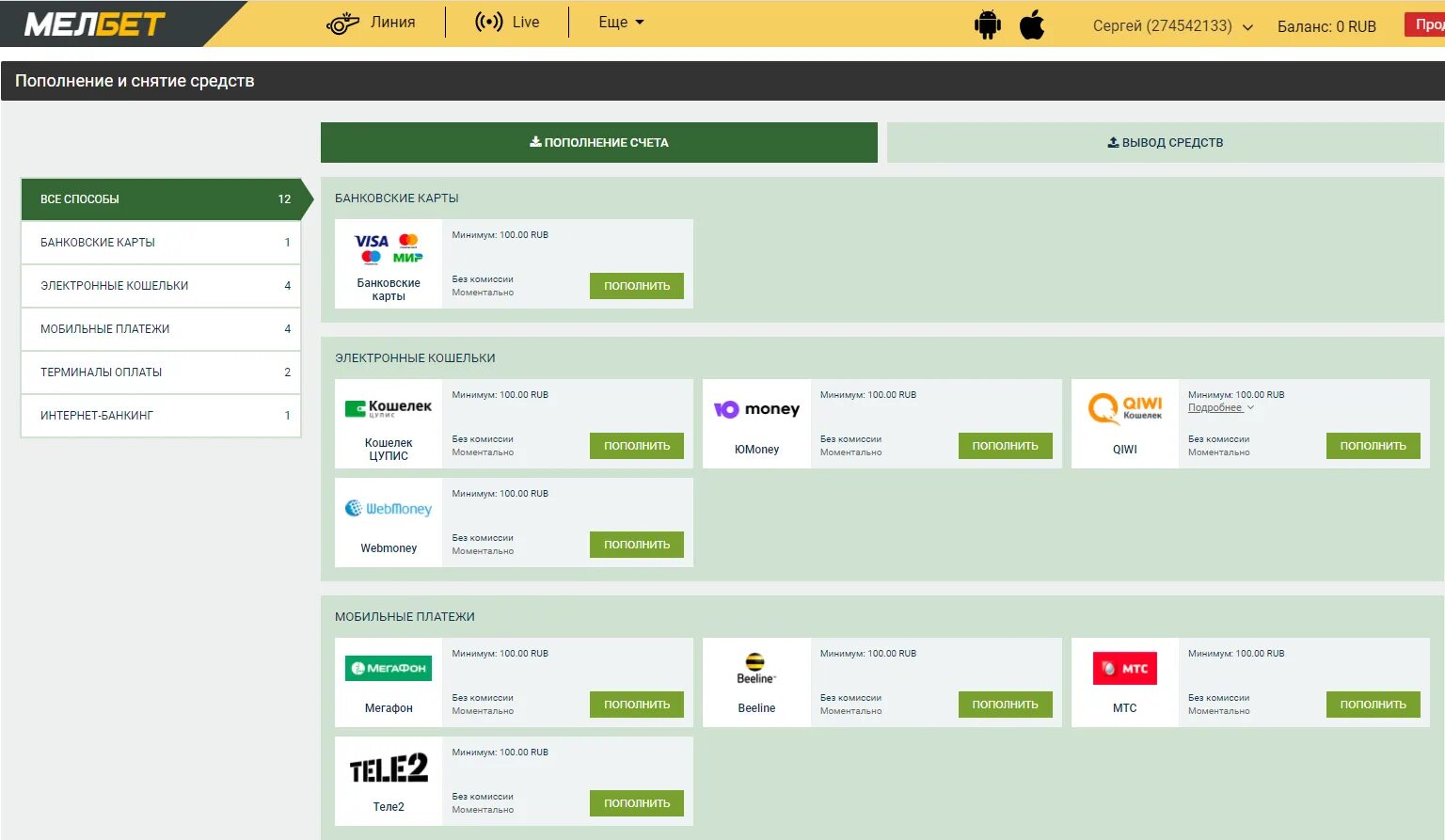
Task: Click the TELE2 logo
Action: coord(389,769)
